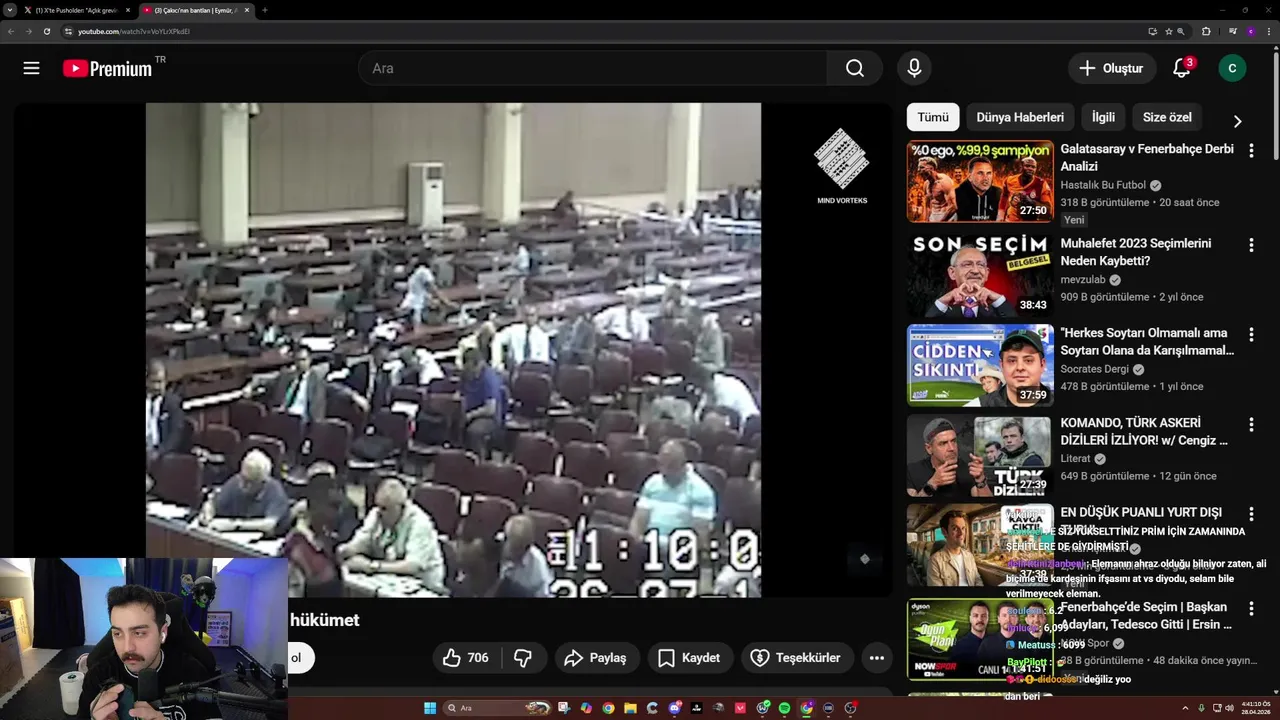
Task: Open File Explorer from the taskbar
Action: tap(630, 708)
